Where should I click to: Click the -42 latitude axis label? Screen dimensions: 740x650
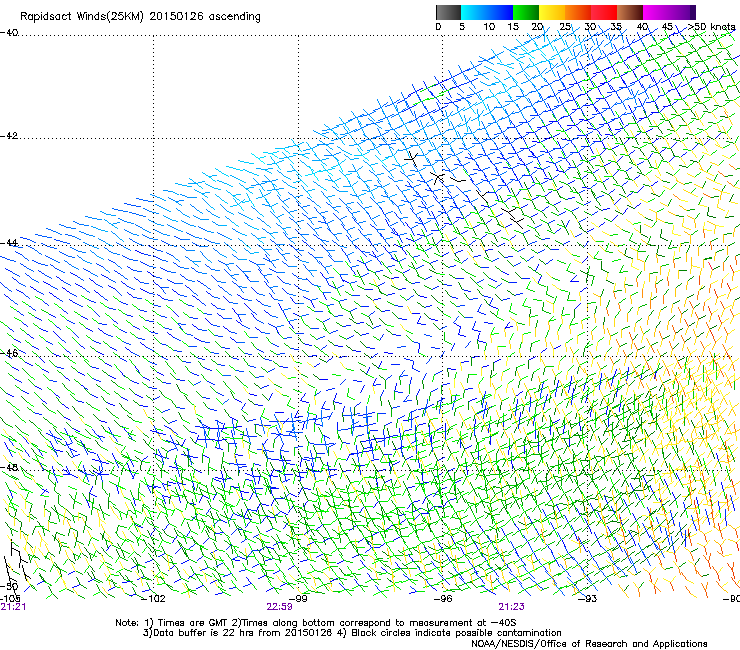(9, 135)
